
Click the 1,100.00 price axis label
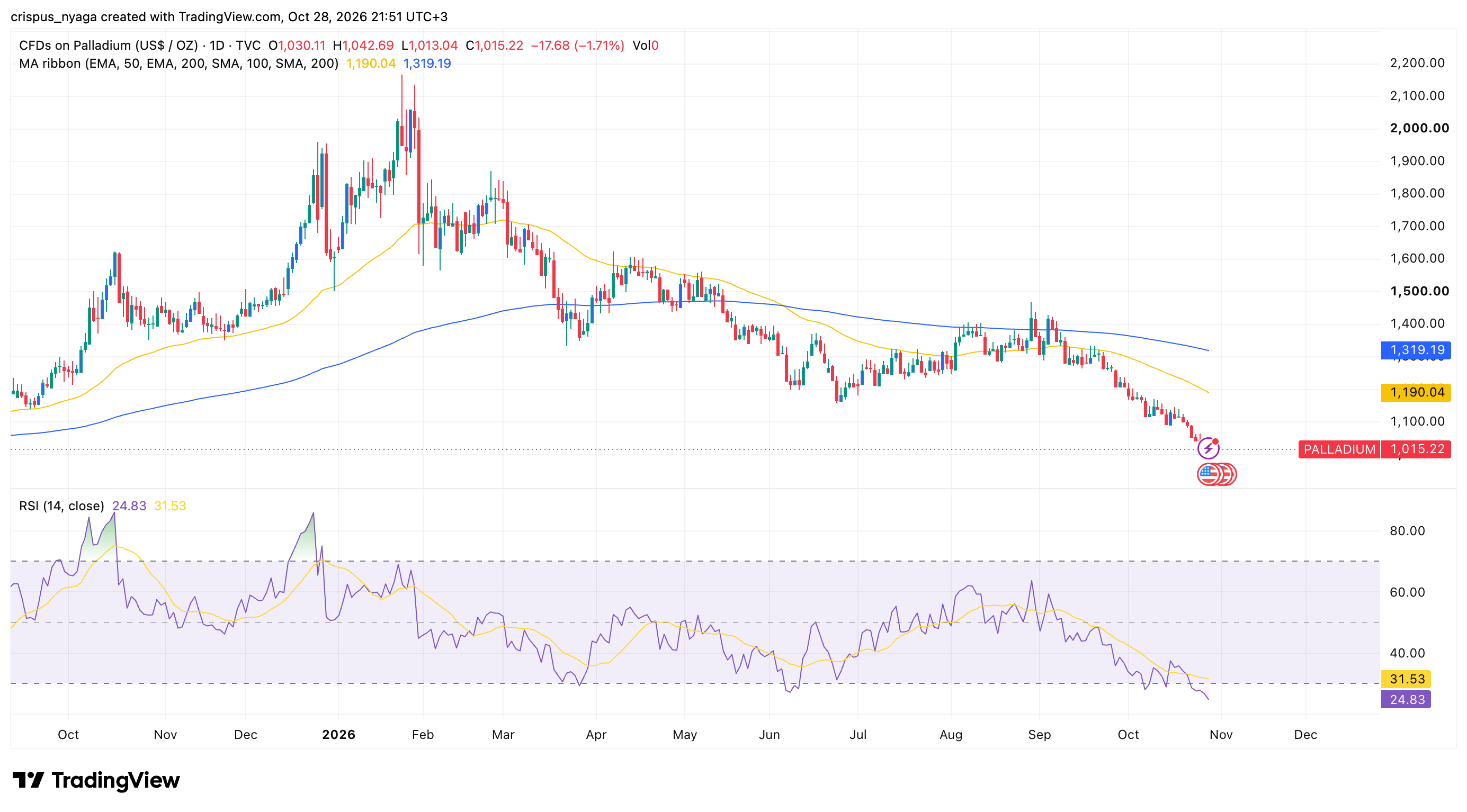click(x=1417, y=422)
